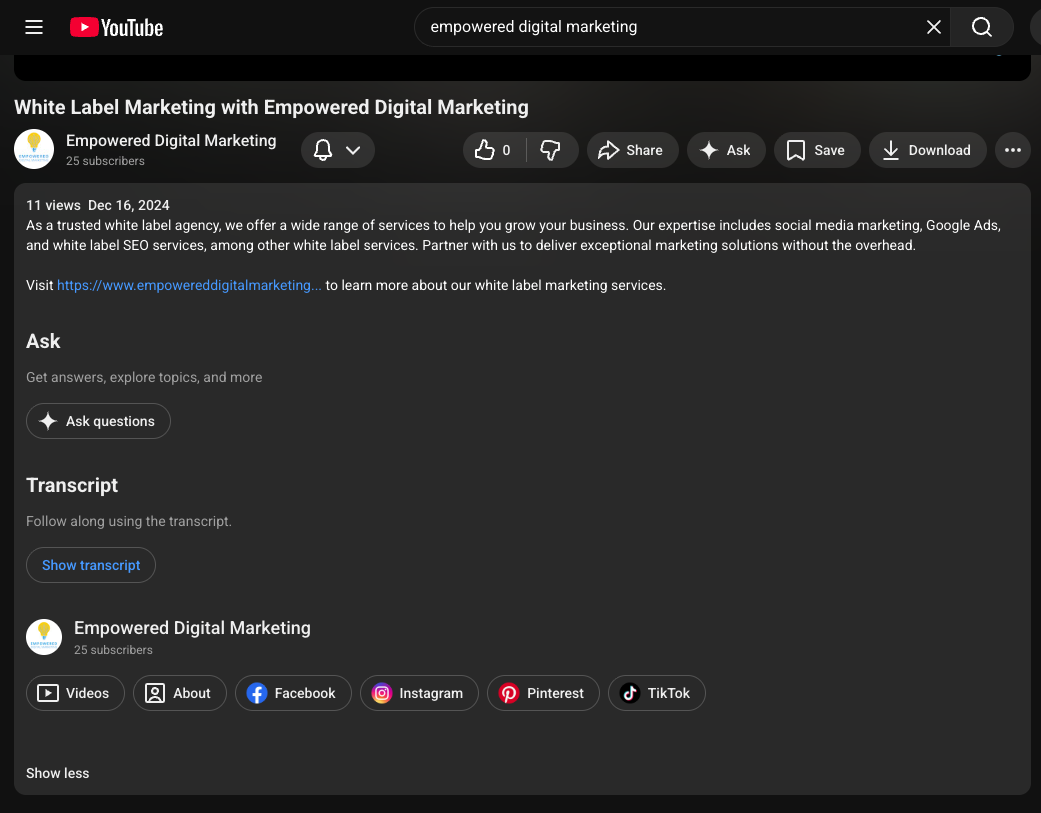
Task: Click the thumbs up to like the video
Action: (x=487, y=150)
